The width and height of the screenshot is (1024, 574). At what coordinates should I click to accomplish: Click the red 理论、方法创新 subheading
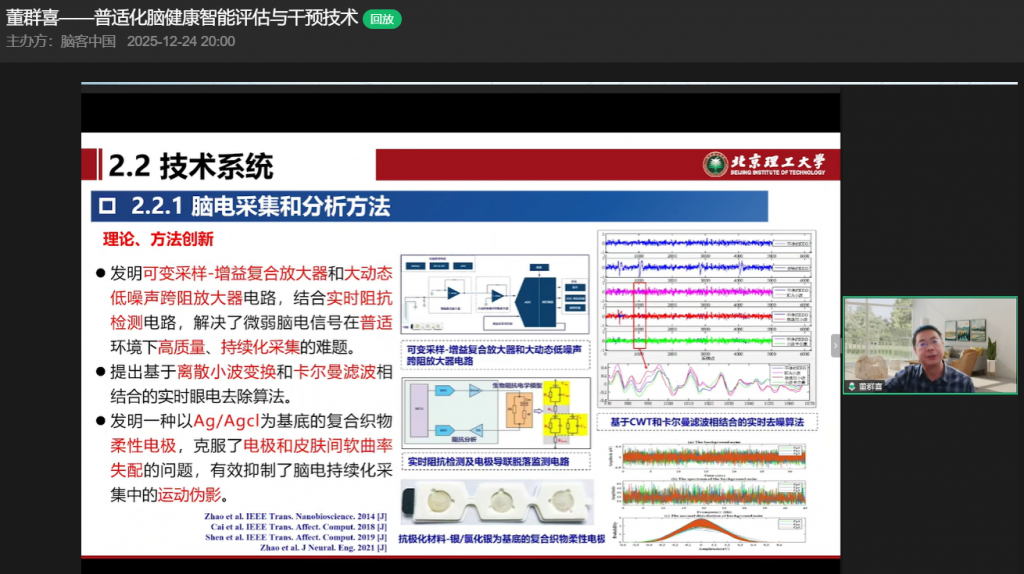tap(158, 240)
